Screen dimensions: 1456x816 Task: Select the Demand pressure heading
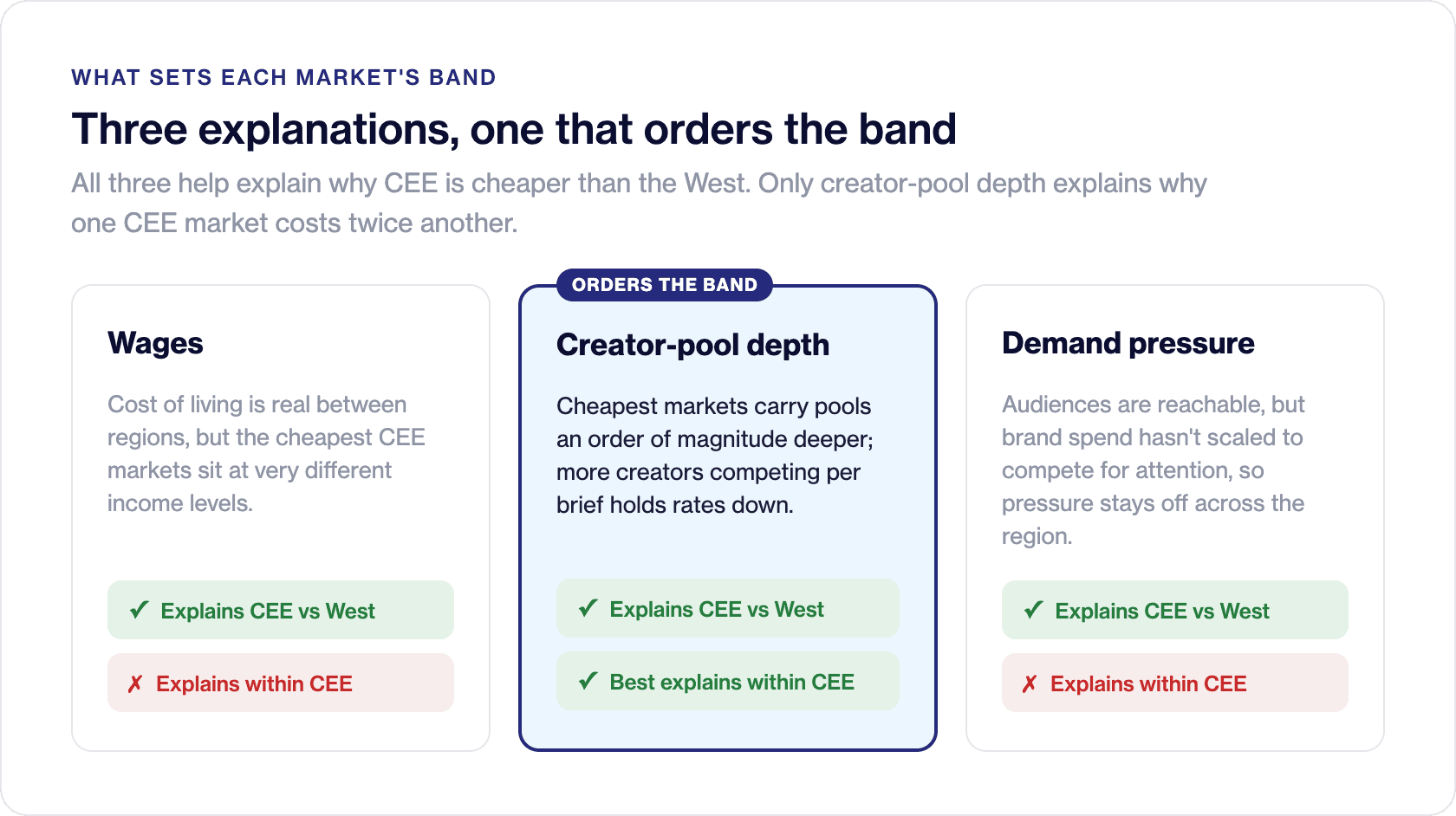click(1128, 343)
